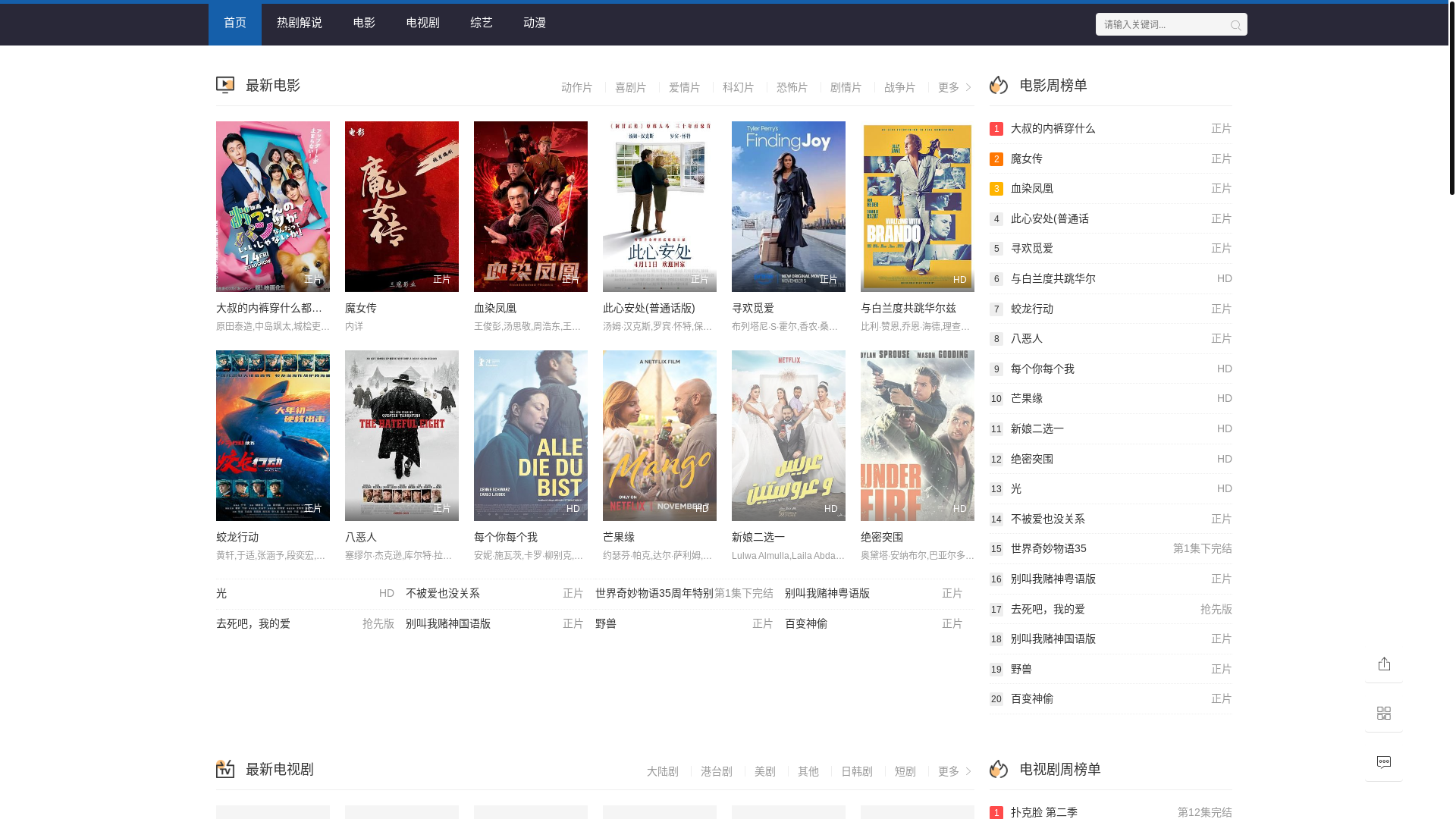This screenshot has width=1456, height=819.
Task: Filter TV series by 短剧
Action: click(x=905, y=771)
